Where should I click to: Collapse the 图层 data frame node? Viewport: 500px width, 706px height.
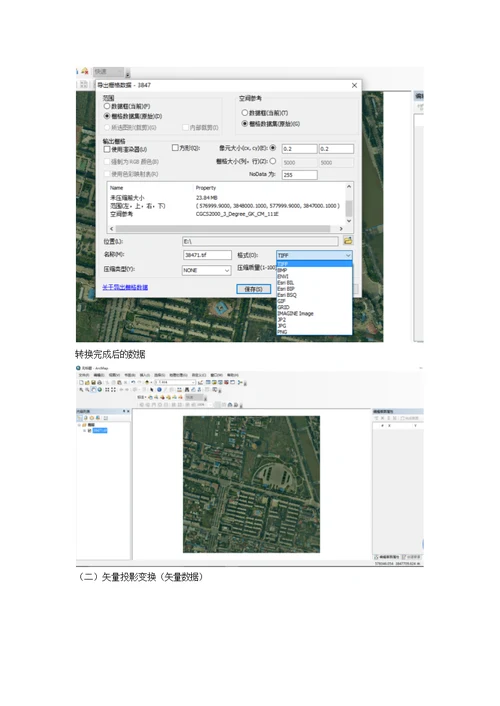pos(79,425)
